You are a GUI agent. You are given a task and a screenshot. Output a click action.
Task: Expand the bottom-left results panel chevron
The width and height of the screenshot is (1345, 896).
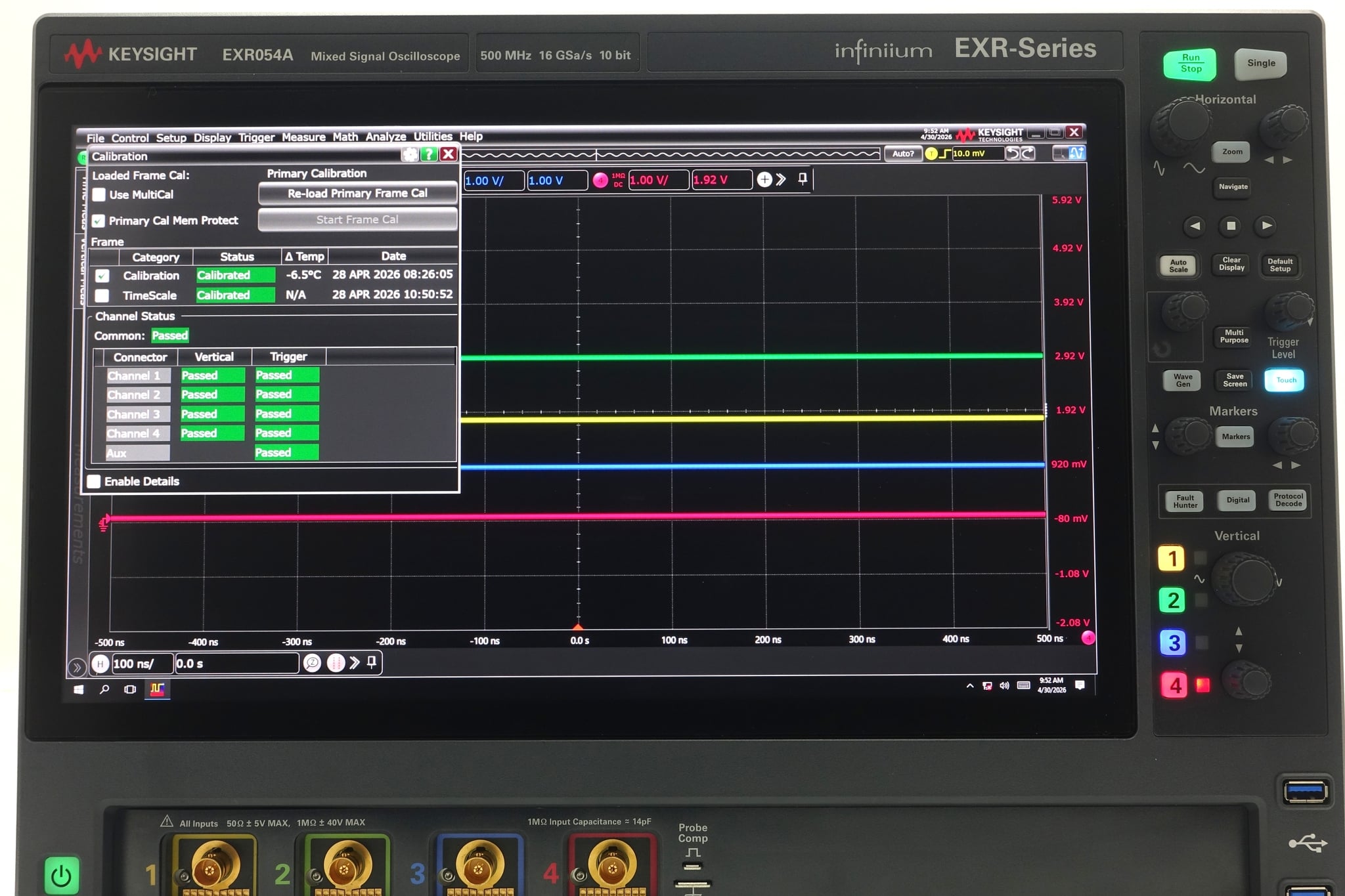[x=77, y=668]
